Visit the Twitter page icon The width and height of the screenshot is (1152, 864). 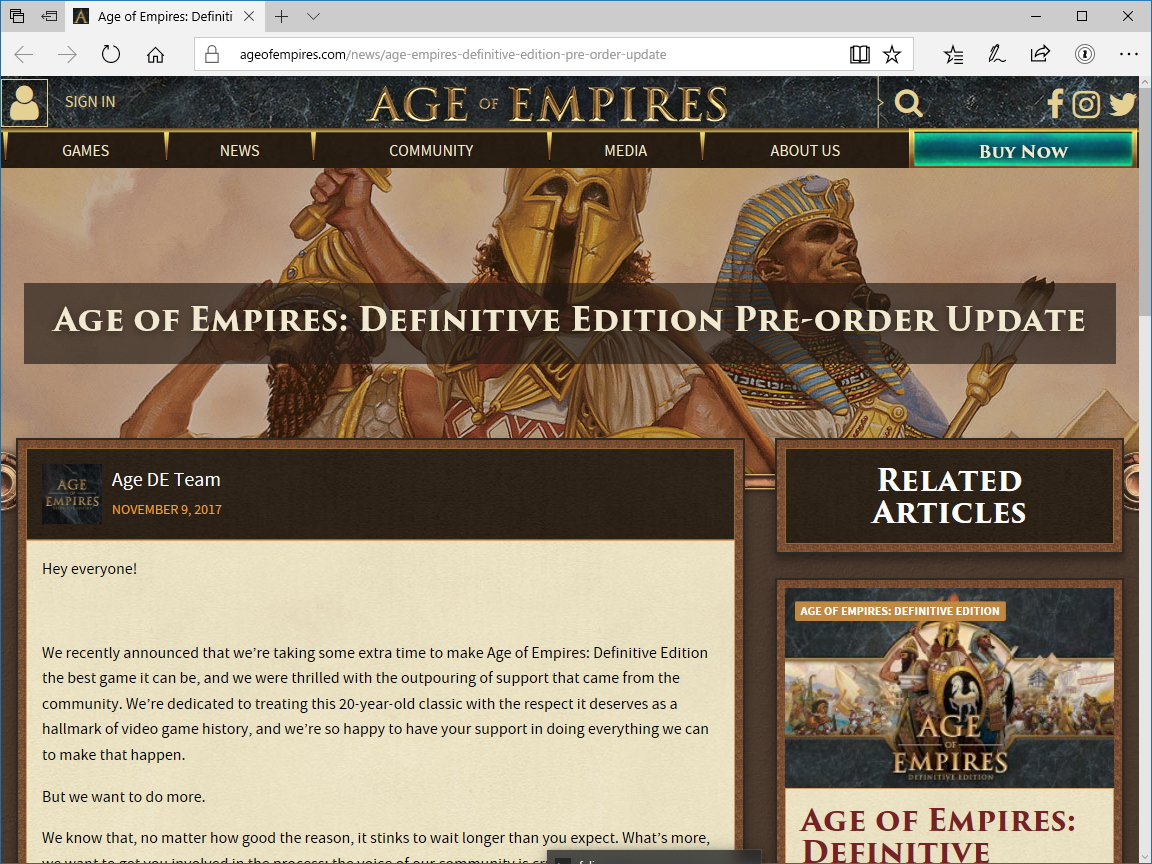pyautogui.click(x=1123, y=104)
